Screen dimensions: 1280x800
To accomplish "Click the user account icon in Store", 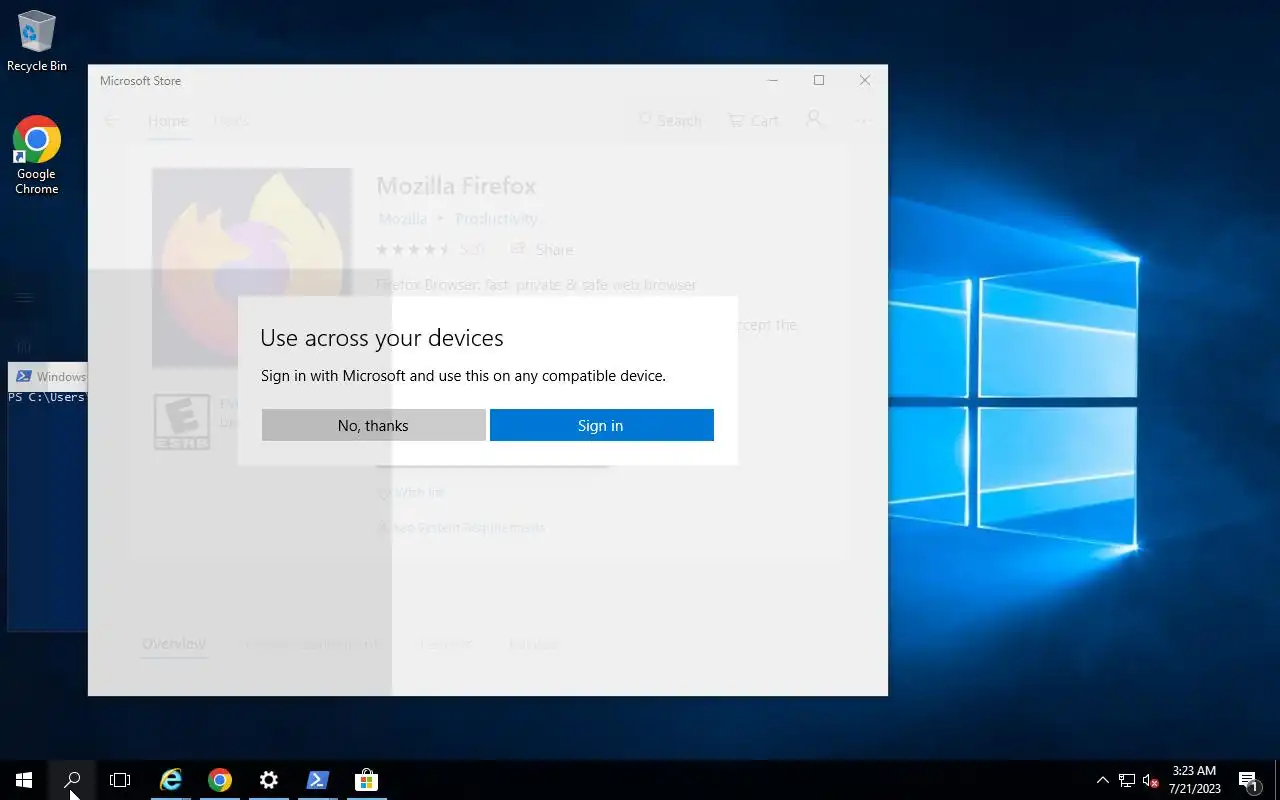I will pyautogui.click(x=815, y=119).
